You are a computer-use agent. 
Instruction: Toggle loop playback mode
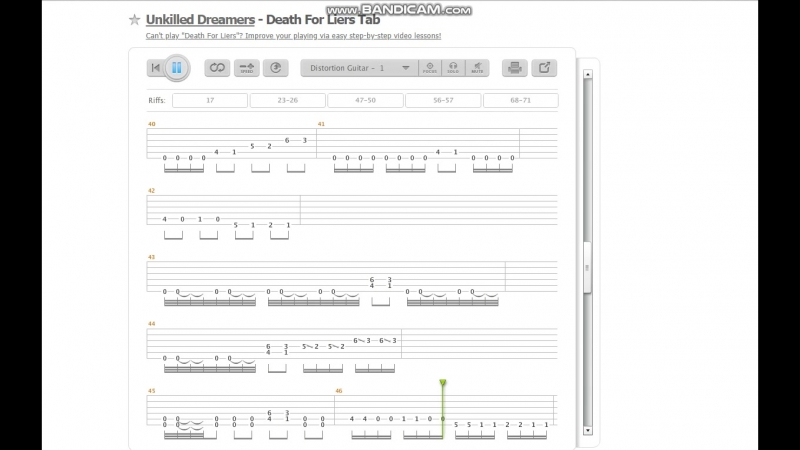(x=217, y=68)
